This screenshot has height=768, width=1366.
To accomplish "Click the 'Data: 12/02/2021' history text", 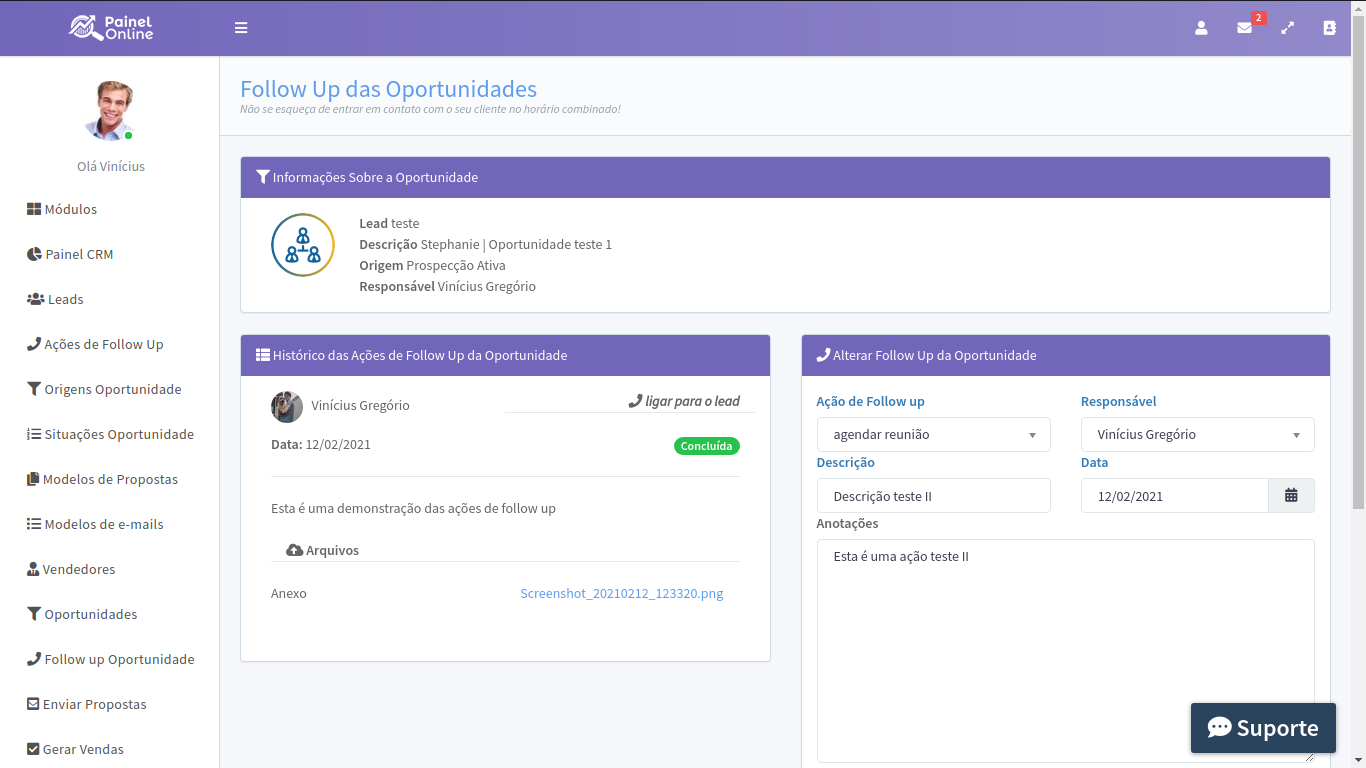I will click(321, 444).
